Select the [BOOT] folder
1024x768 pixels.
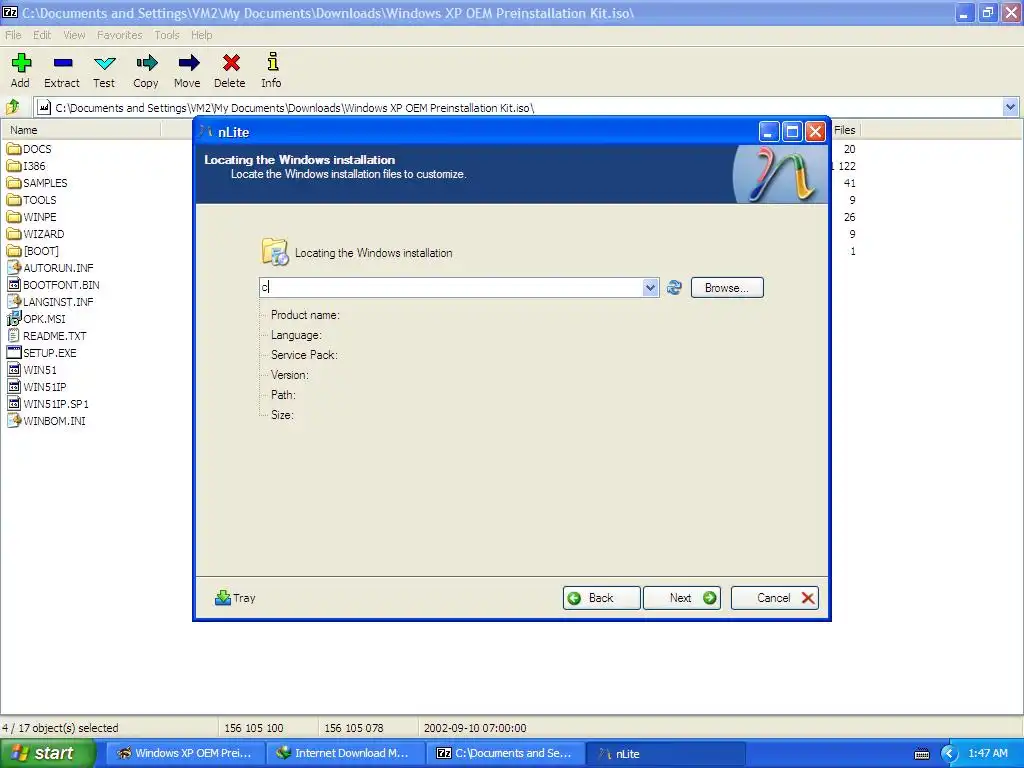[x=33, y=251]
